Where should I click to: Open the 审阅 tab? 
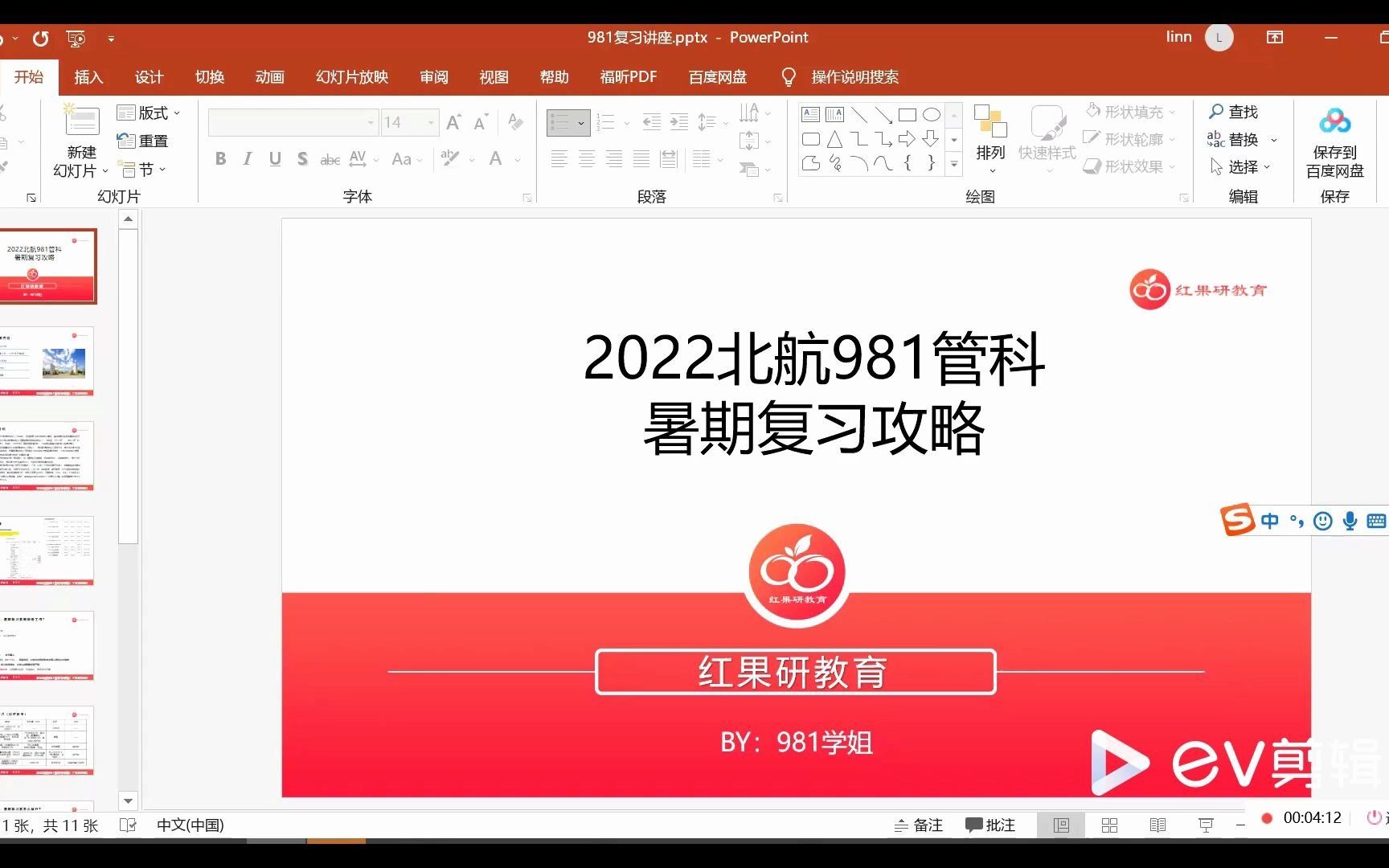(434, 76)
